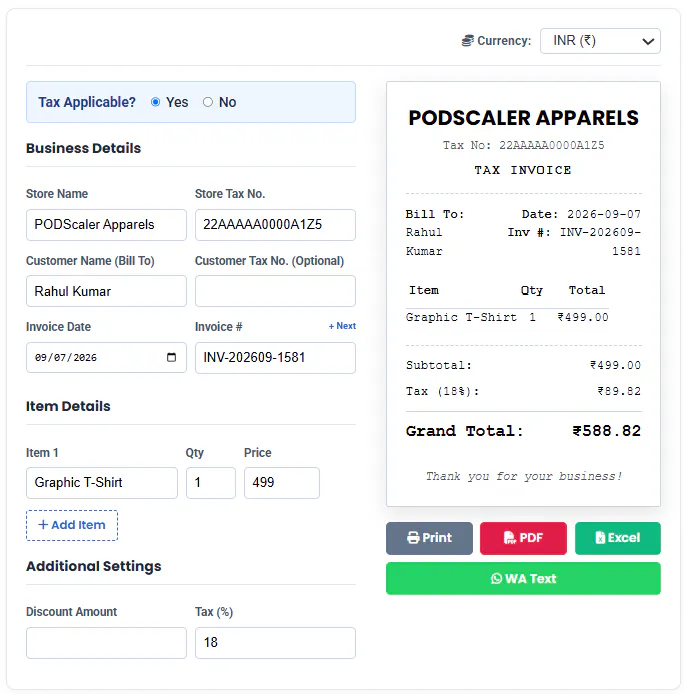Click the Grand Total ₹588.82 amount
Screen dimensions: 684x694
click(607, 431)
